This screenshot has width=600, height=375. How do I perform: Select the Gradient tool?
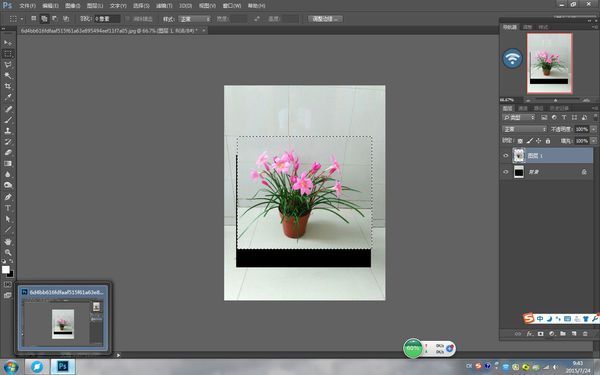click(8, 163)
